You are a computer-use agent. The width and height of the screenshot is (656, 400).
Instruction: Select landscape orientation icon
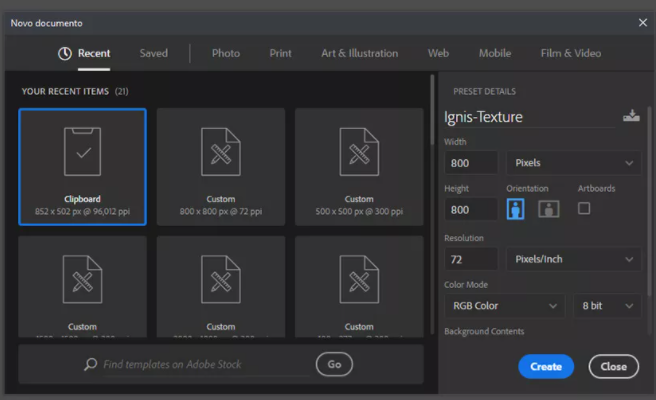548,209
